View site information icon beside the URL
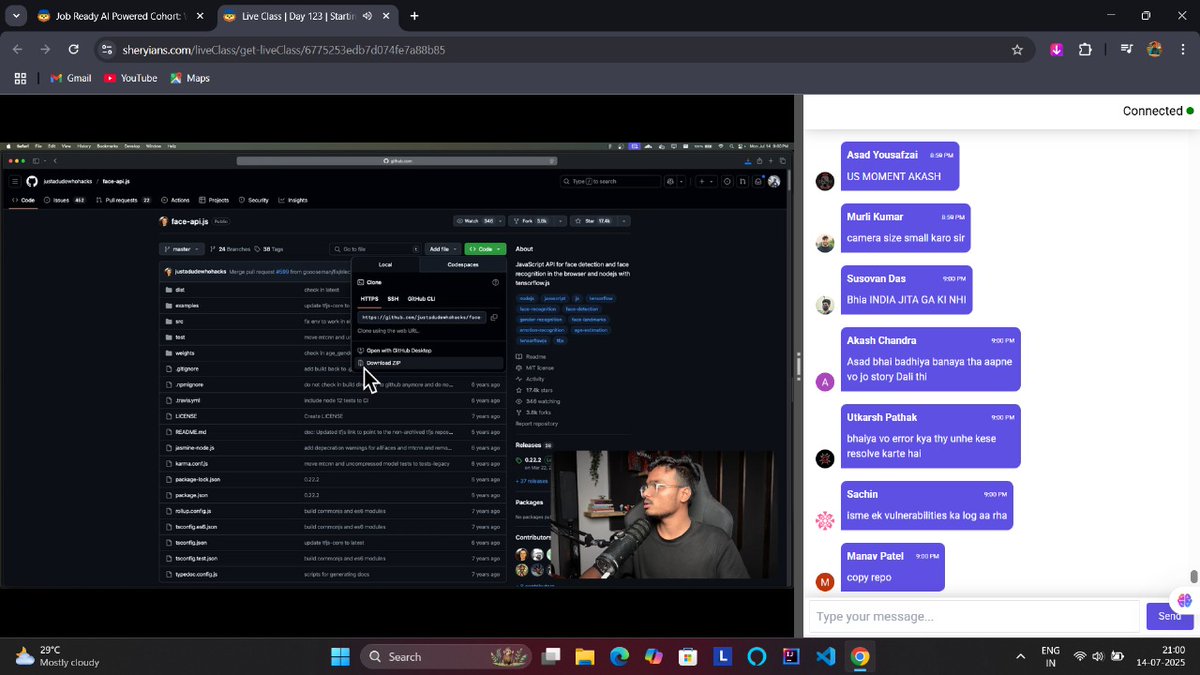The height and width of the screenshot is (675, 1200). [107, 49]
